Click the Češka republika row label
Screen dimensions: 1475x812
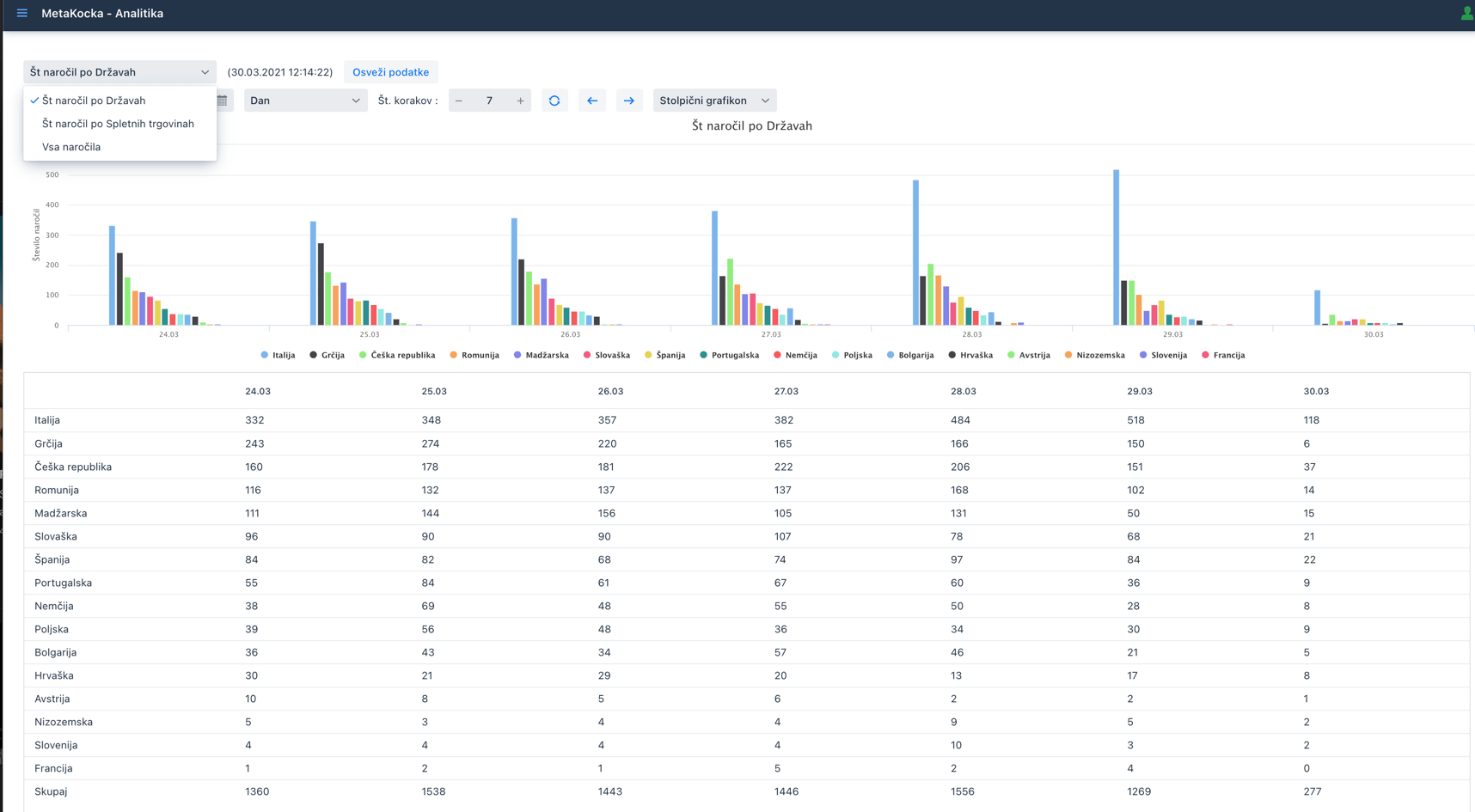(73, 467)
